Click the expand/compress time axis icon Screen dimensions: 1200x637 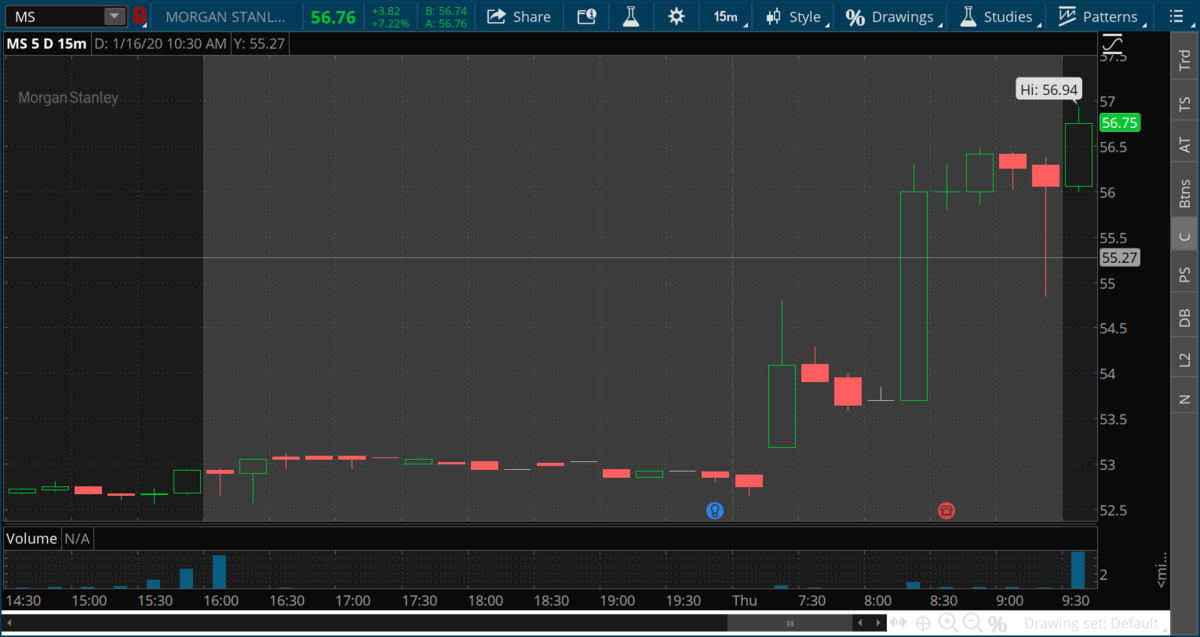898,623
